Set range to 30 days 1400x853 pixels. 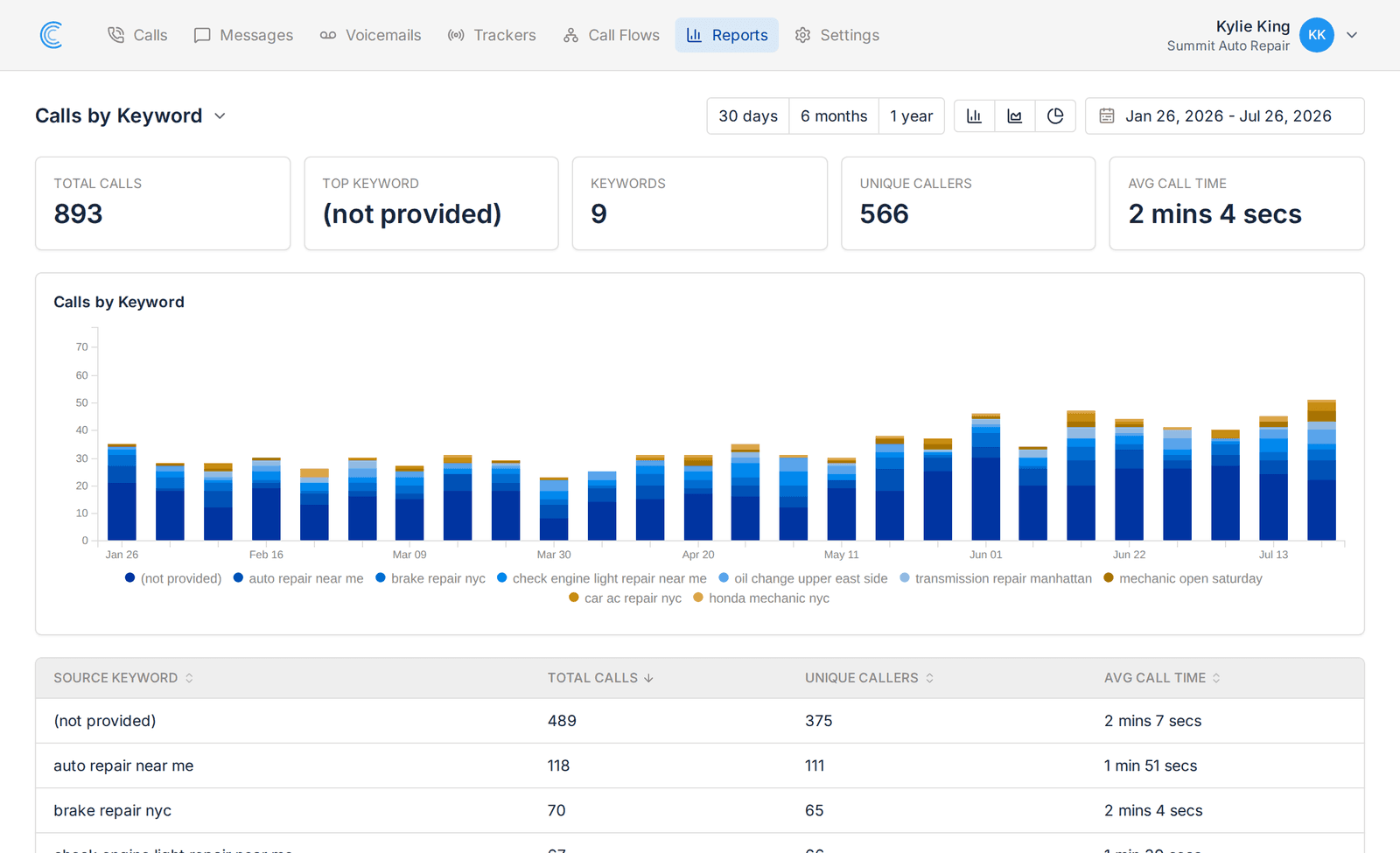click(x=748, y=115)
